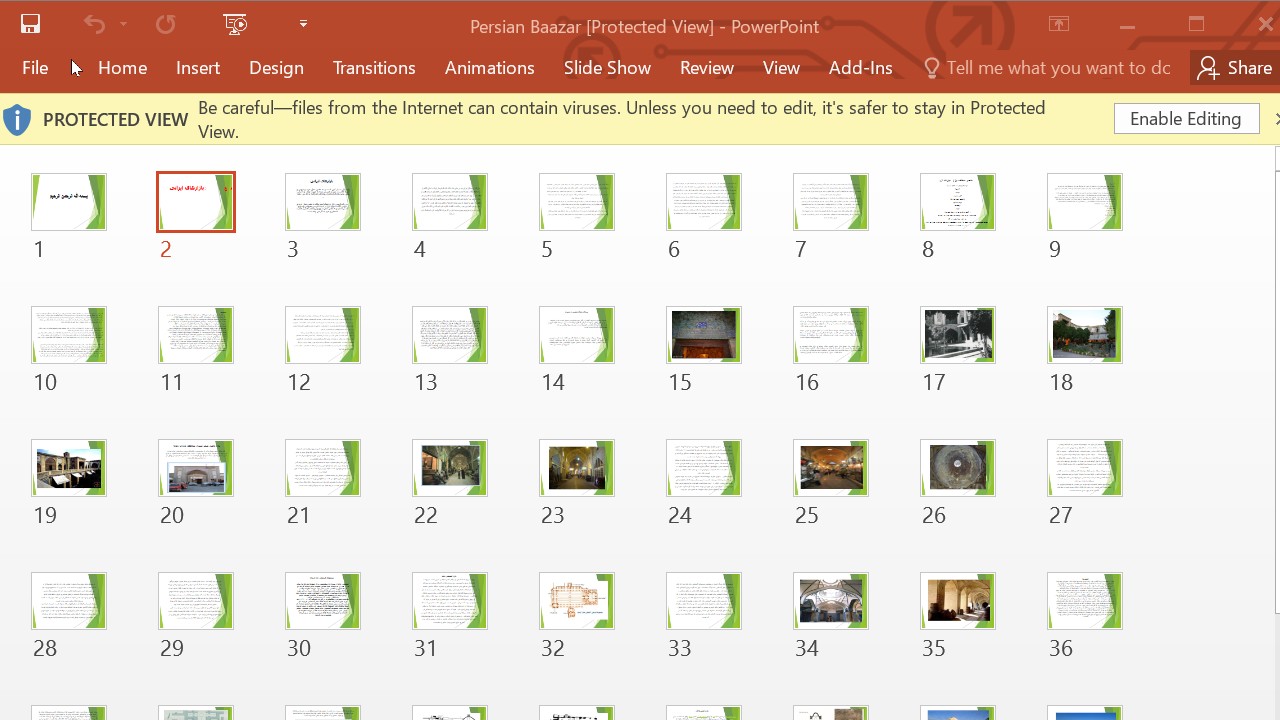1280x720 pixels.
Task: Select slide 21 thumbnail
Action: coord(323,468)
